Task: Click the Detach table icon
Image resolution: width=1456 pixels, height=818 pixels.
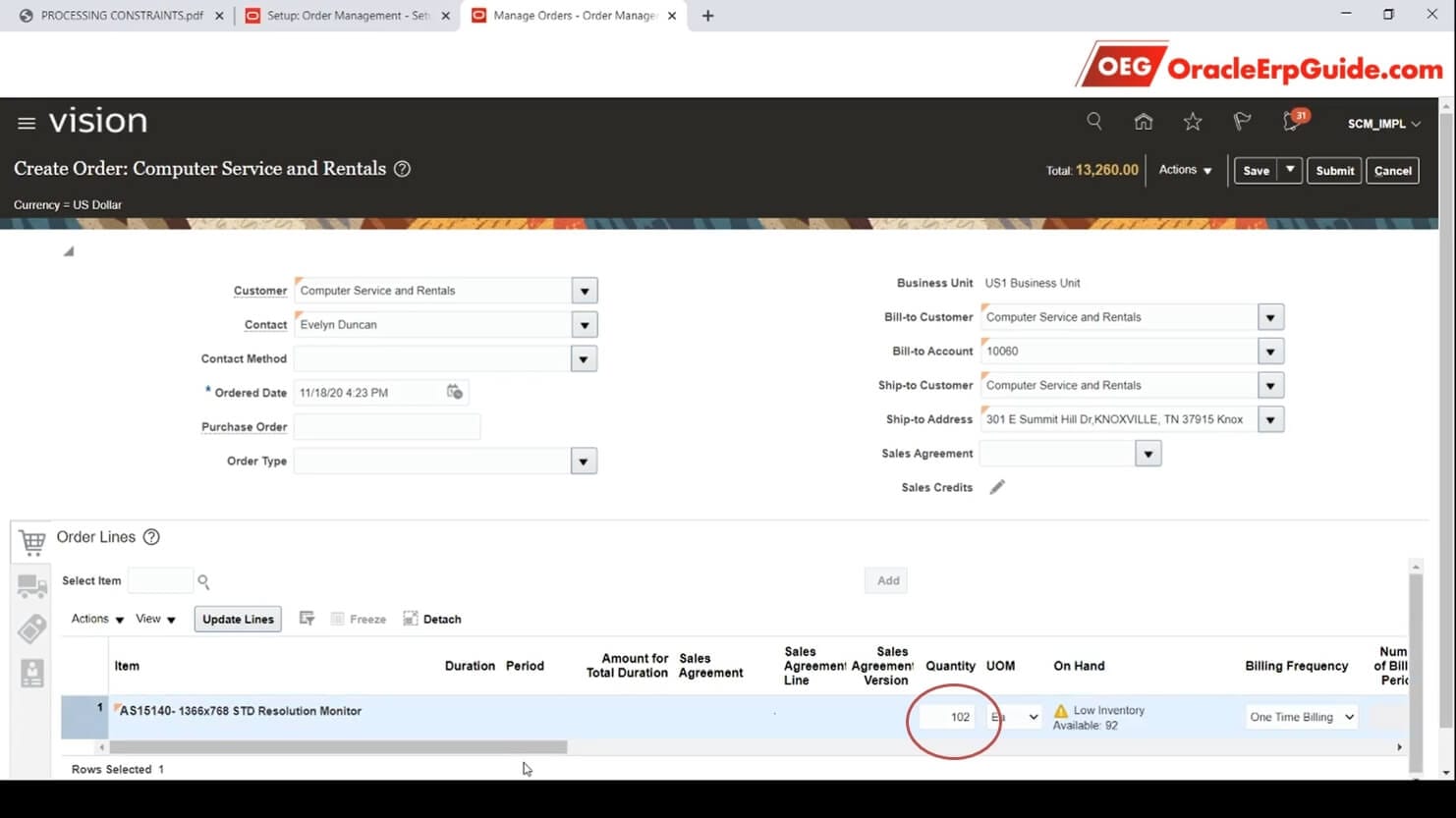Action: [411, 619]
